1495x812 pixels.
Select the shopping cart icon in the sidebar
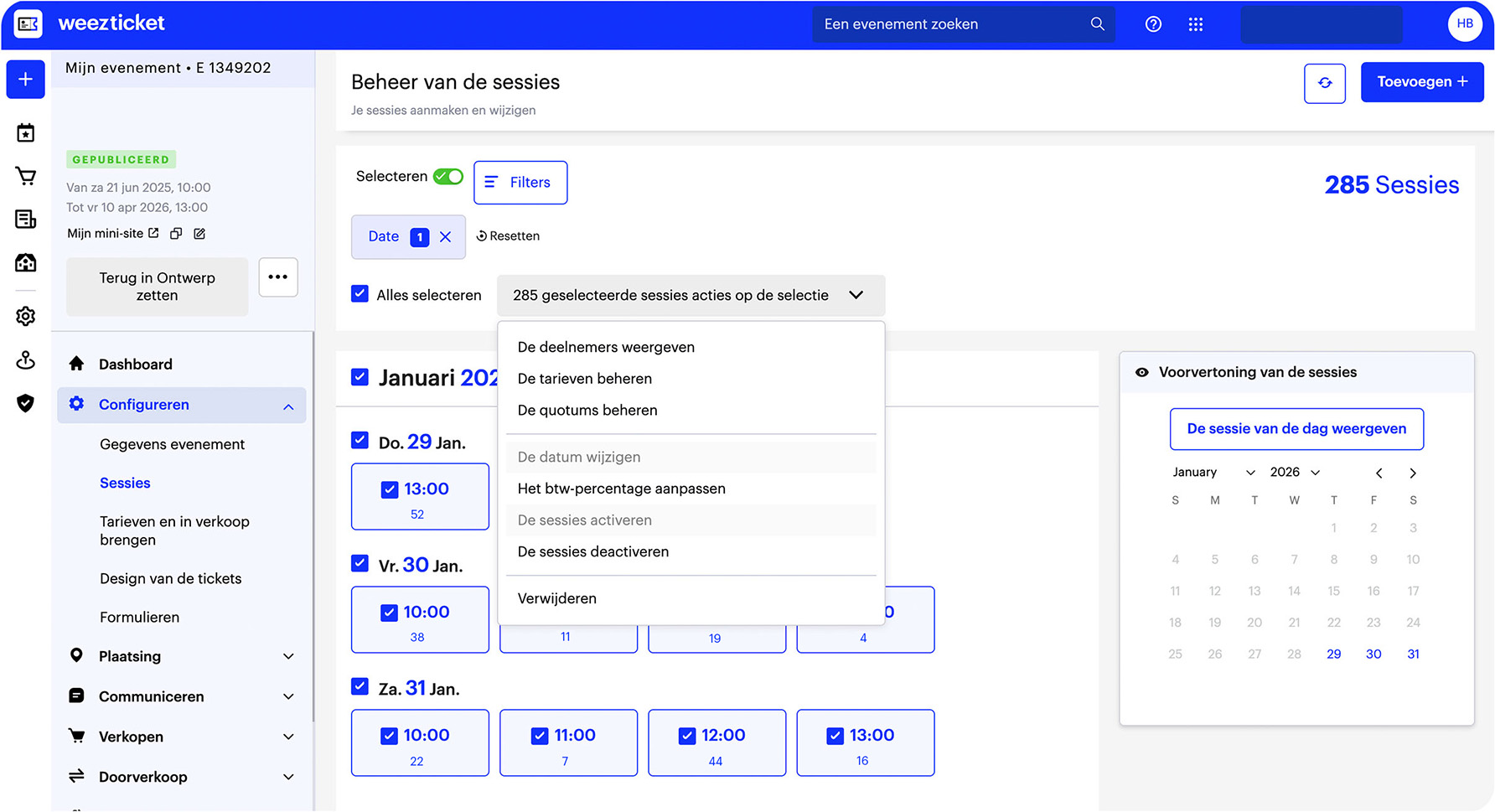pyautogui.click(x=25, y=176)
